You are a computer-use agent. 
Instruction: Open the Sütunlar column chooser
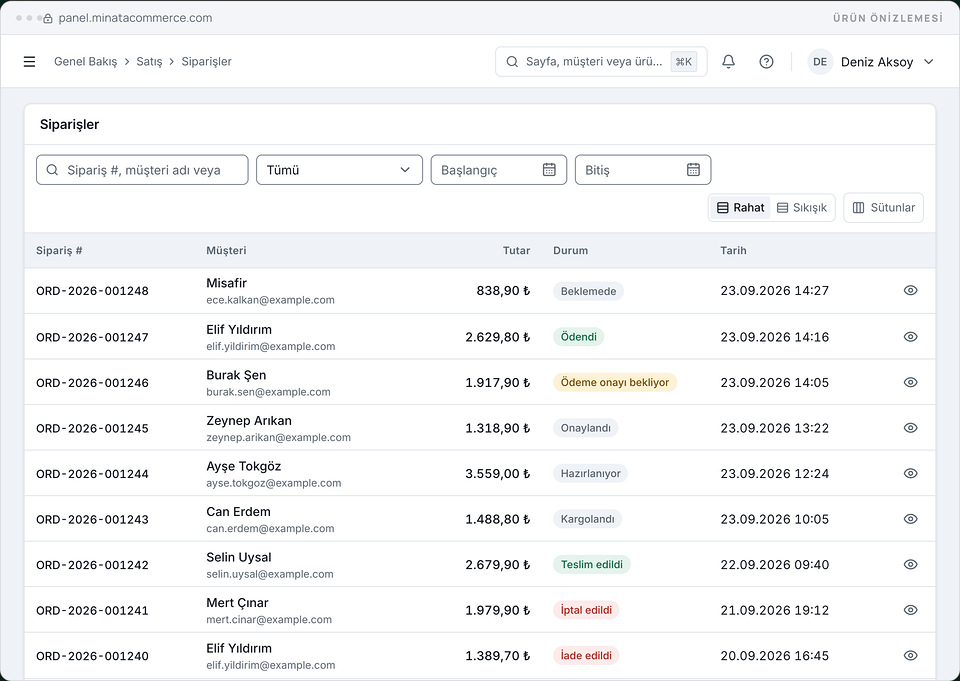click(x=883, y=208)
